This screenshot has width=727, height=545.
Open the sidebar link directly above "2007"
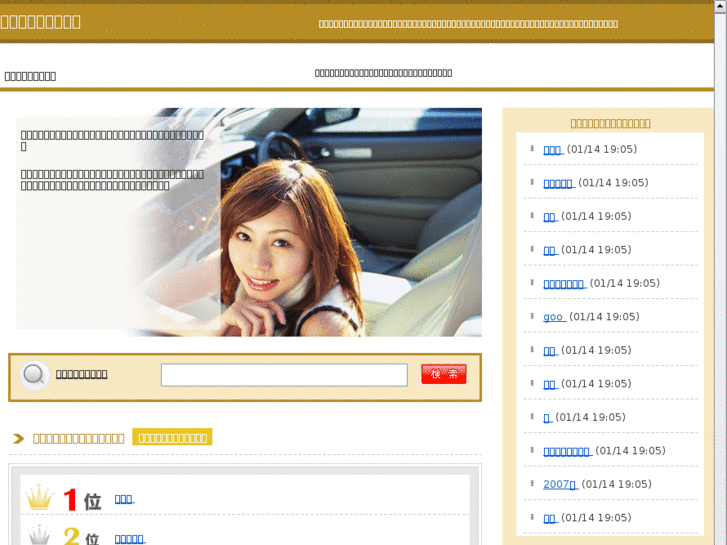[x=567, y=451]
